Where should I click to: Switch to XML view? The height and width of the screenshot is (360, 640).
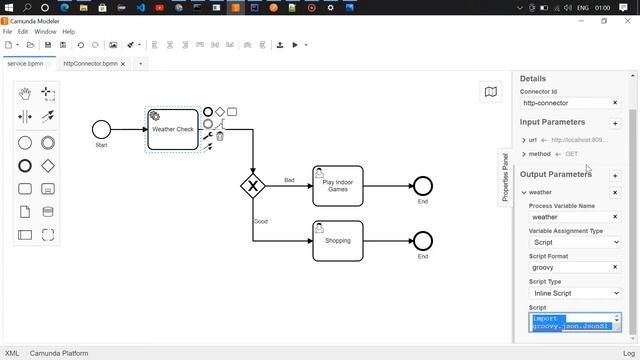[x=12, y=353]
